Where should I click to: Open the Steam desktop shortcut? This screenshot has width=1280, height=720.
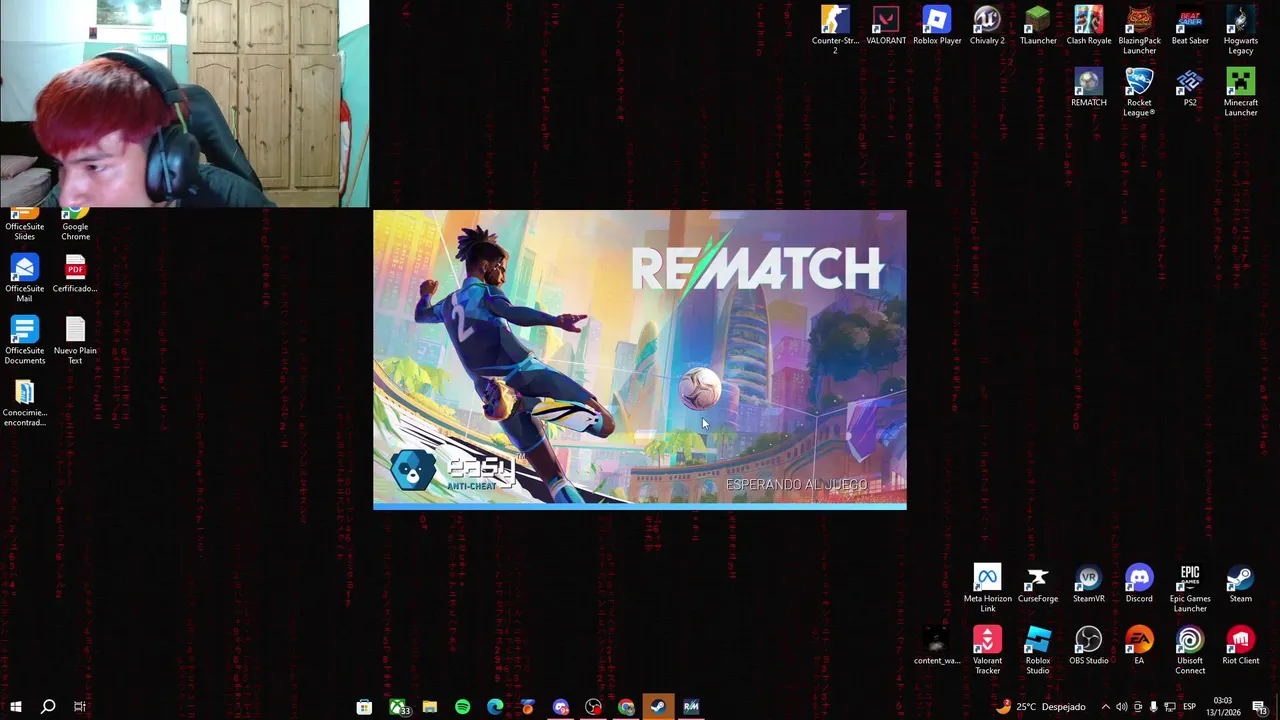point(1240,584)
